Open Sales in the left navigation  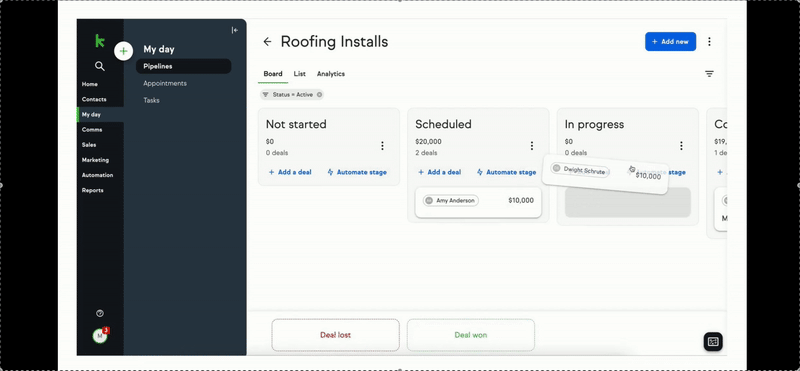pyautogui.click(x=89, y=145)
